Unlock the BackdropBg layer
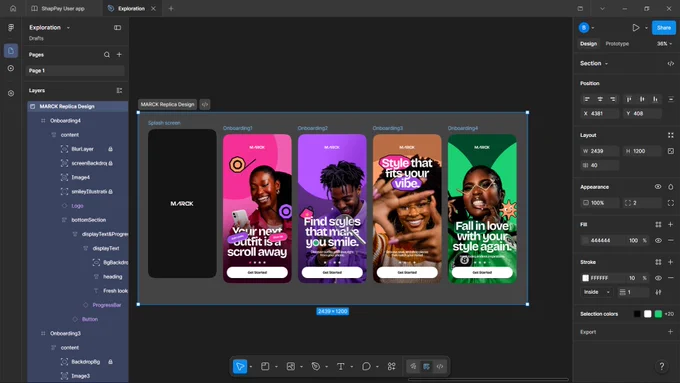Image resolution: width=680 pixels, height=383 pixels. [x=111, y=362]
